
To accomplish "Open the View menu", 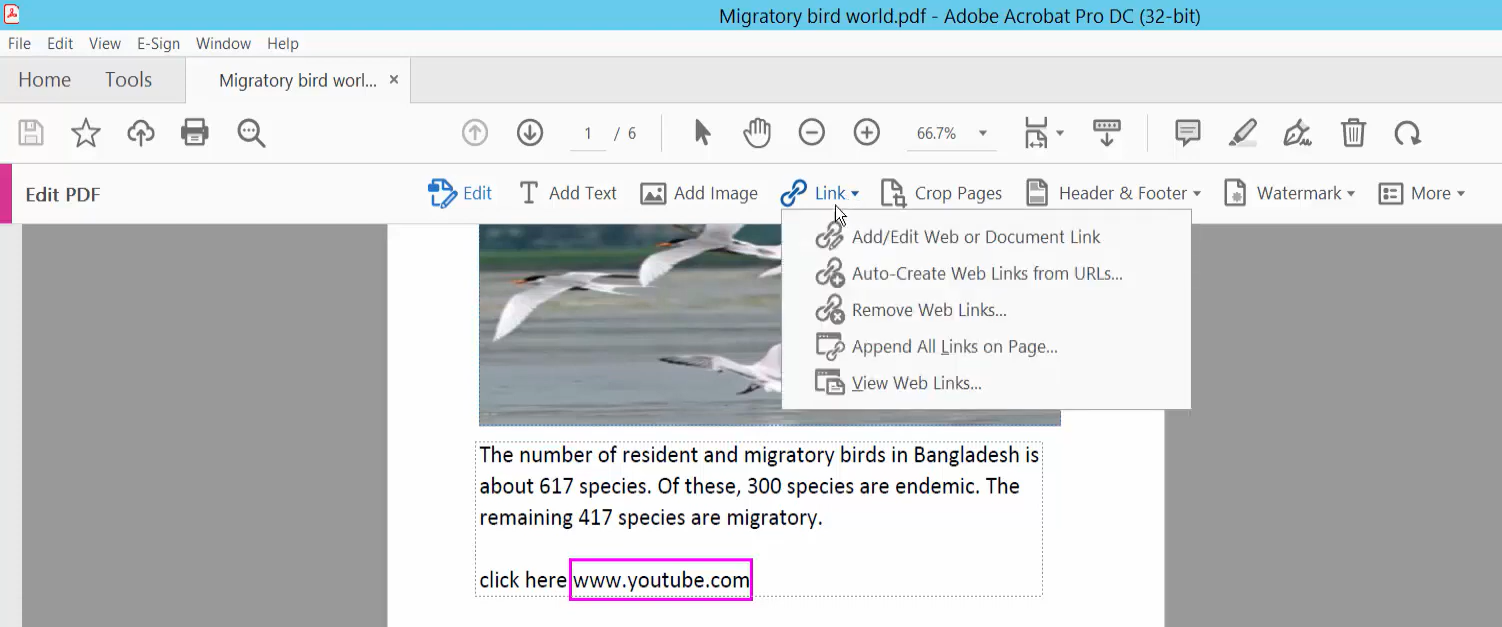I will pyautogui.click(x=105, y=43).
